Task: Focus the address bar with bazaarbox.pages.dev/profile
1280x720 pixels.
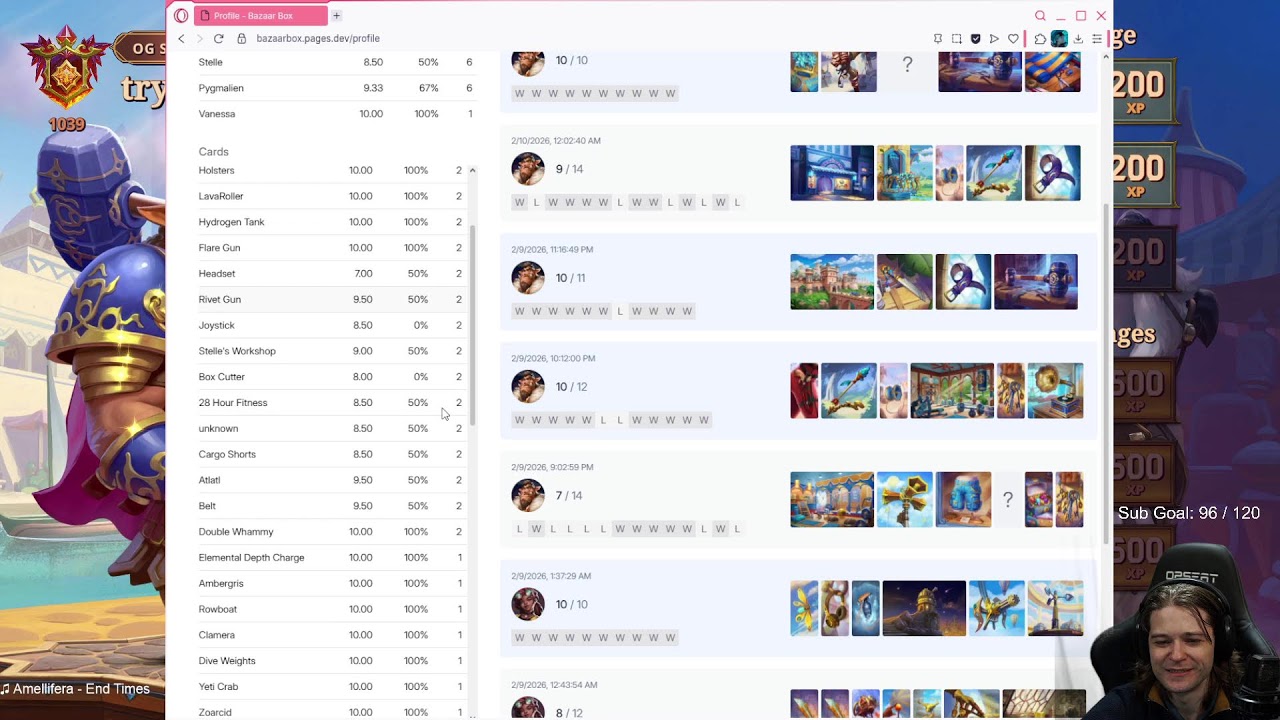Action: coord(318,38)
